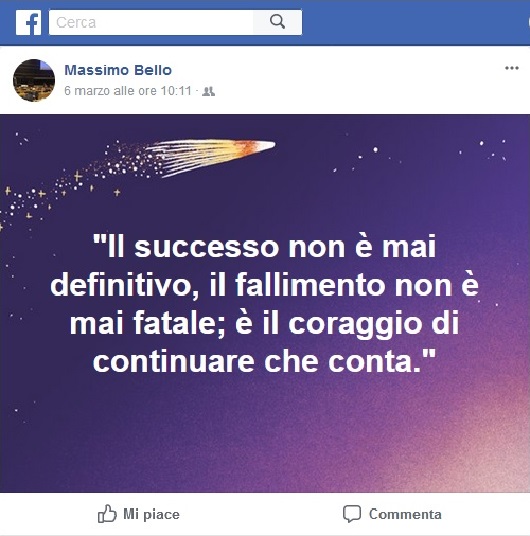Click the quote text starting "Il successo"
This screenshot has width=530, height=536.
tap(264, 304)
